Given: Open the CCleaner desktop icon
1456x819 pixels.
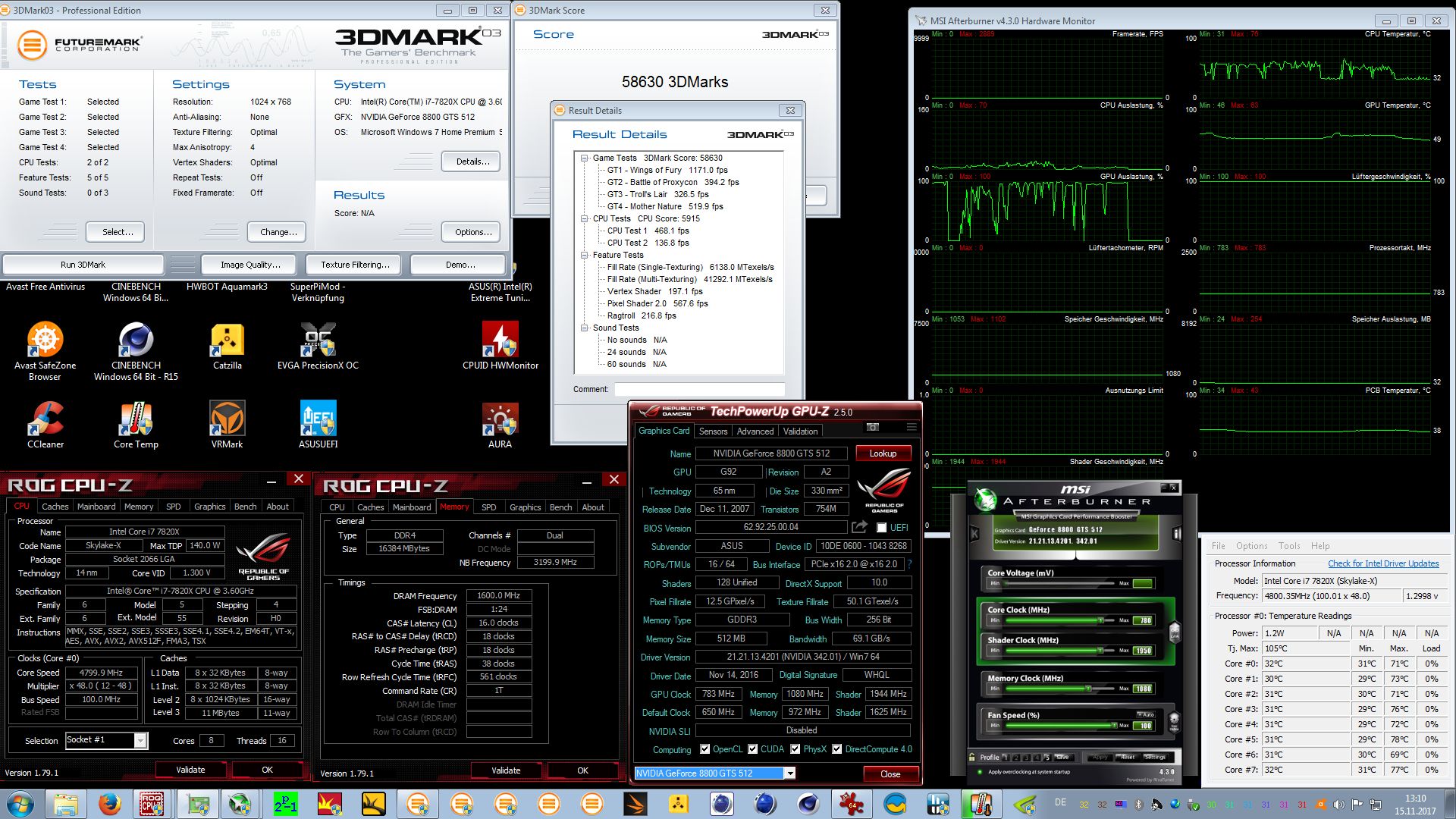Looking at the screenshot, I should 45,425.
